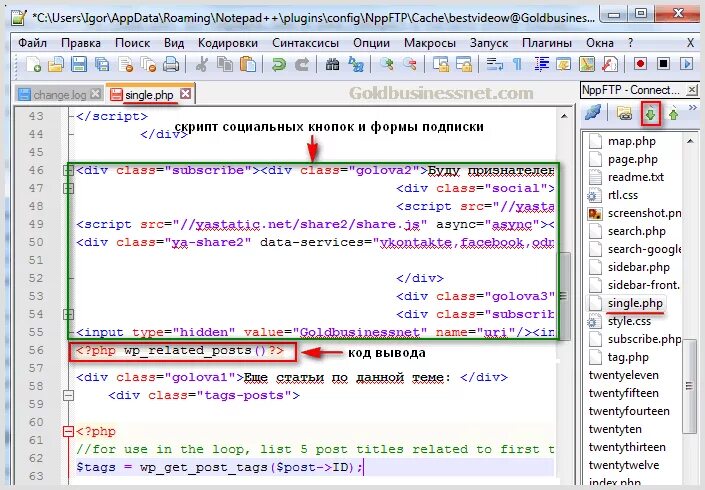The image size is (705, 490).
Task: Click the NppFTP open directory icon
Action: [624, 114]
